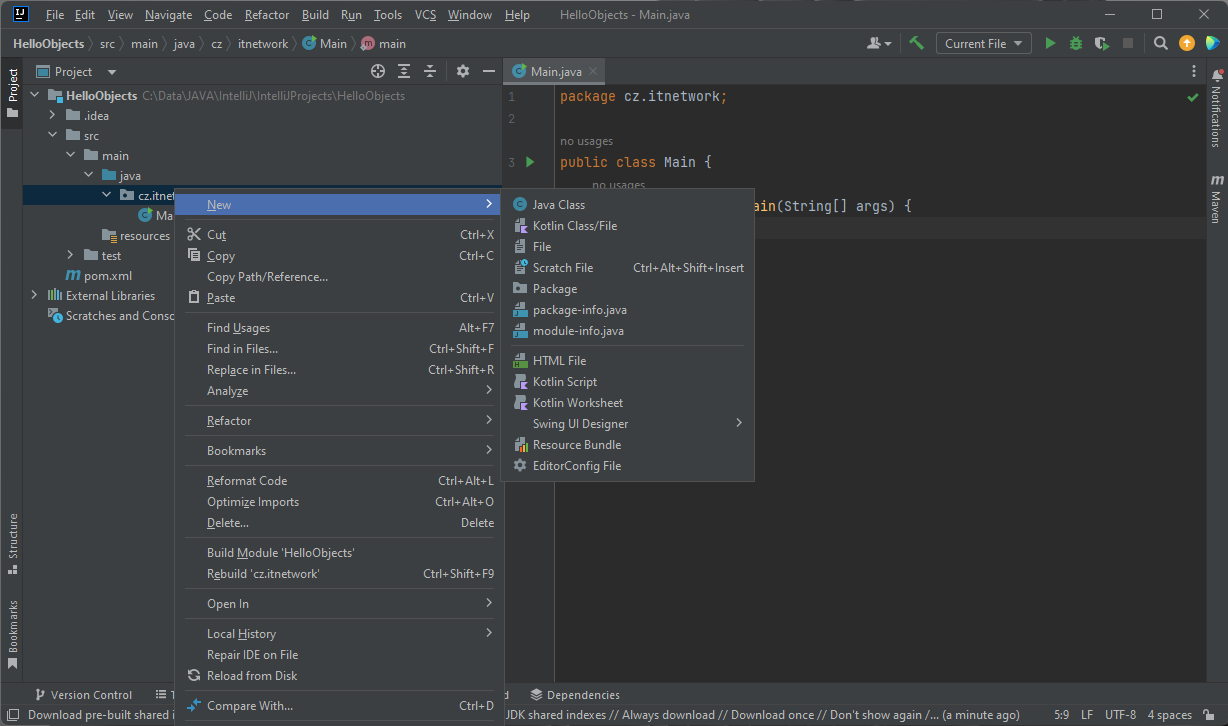Viewport: 1228px width, 726px height.
Task: Click the run gutter arrow by Main class
Action: tap(530, 162)
